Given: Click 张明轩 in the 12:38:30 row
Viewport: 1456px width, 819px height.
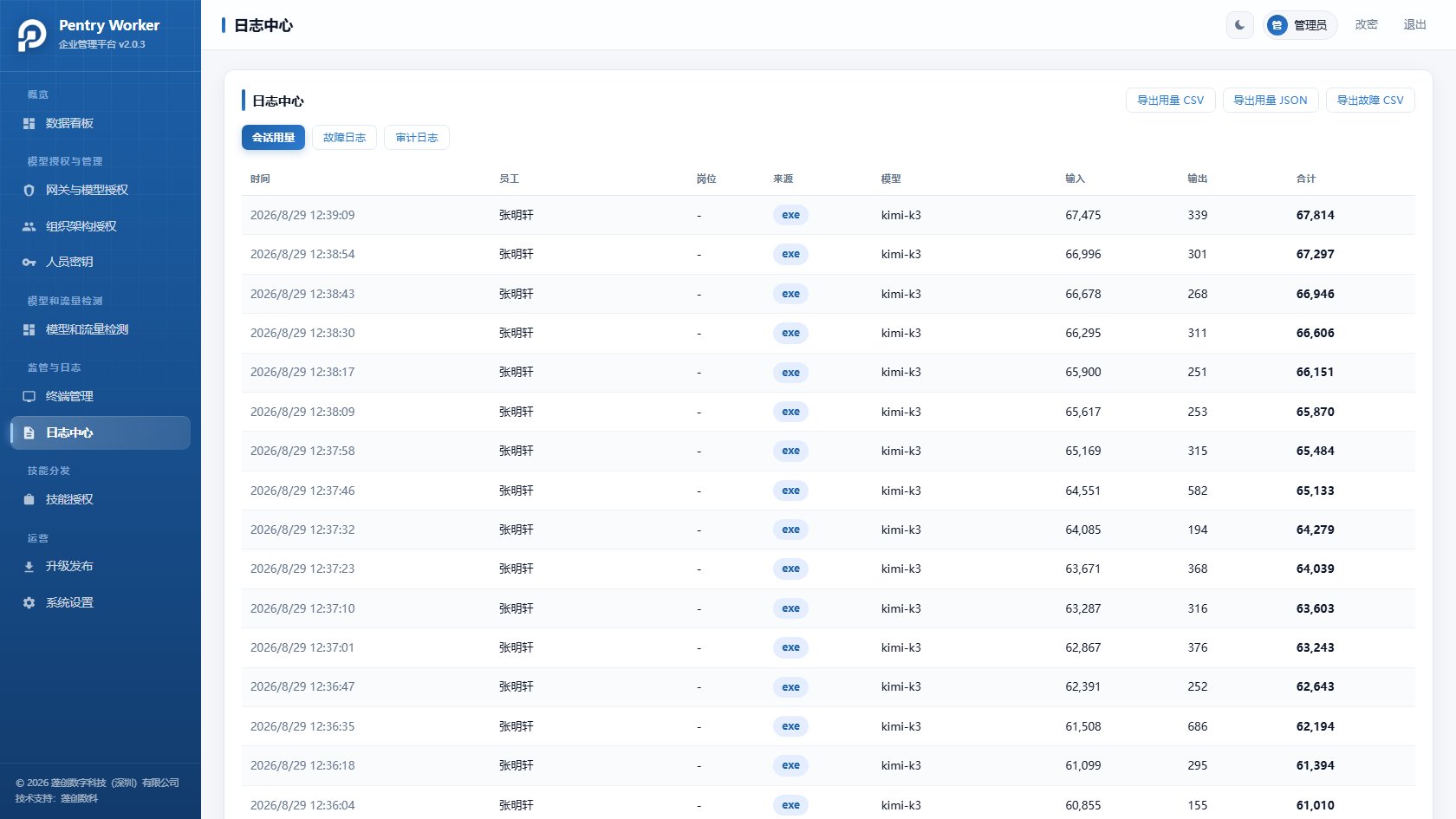Looking at the screenshot, I should [517, 333].
